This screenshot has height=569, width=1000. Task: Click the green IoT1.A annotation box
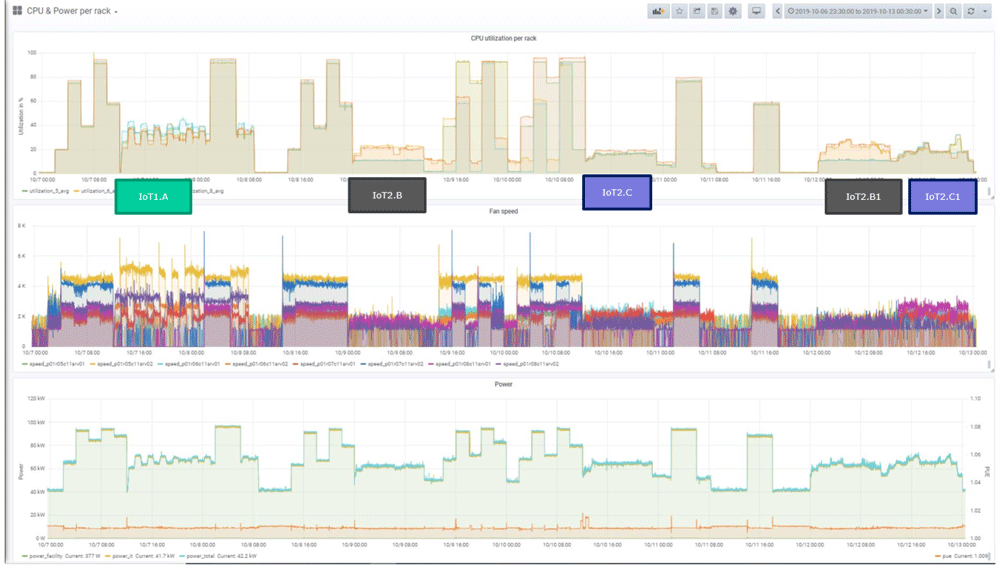point(153,196)
